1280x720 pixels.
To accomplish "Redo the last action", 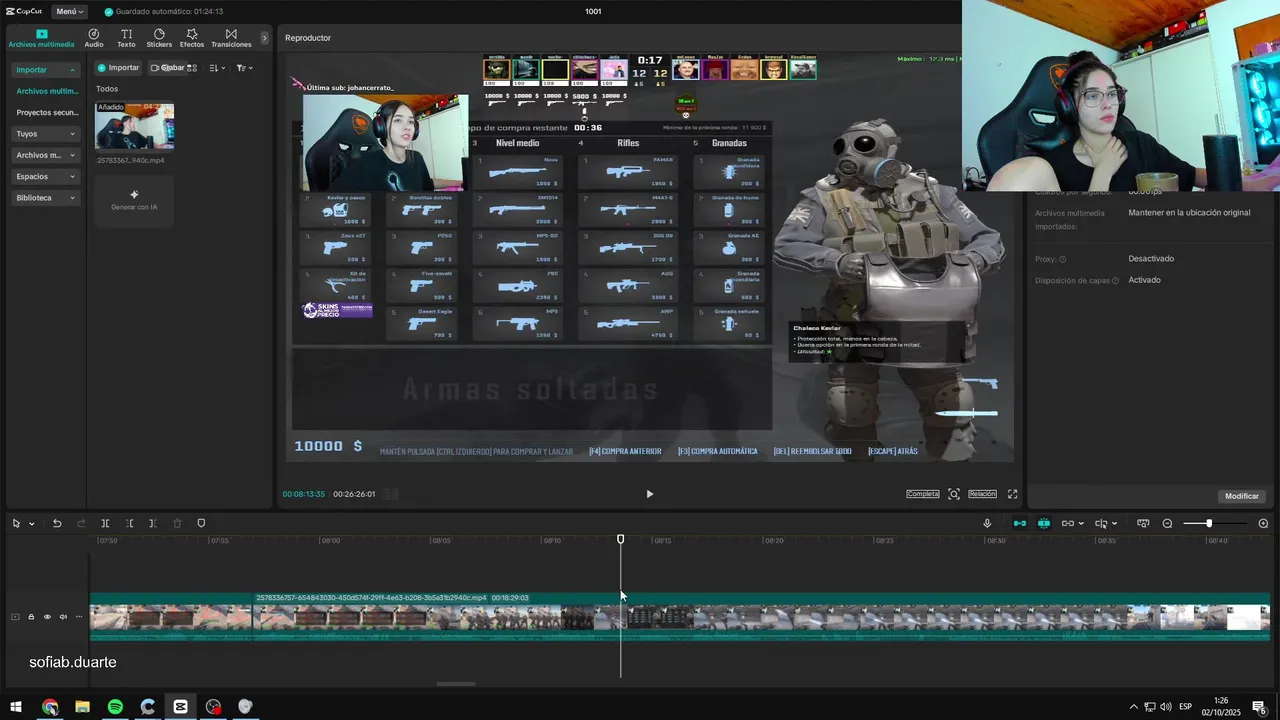I will coord(80,523).
